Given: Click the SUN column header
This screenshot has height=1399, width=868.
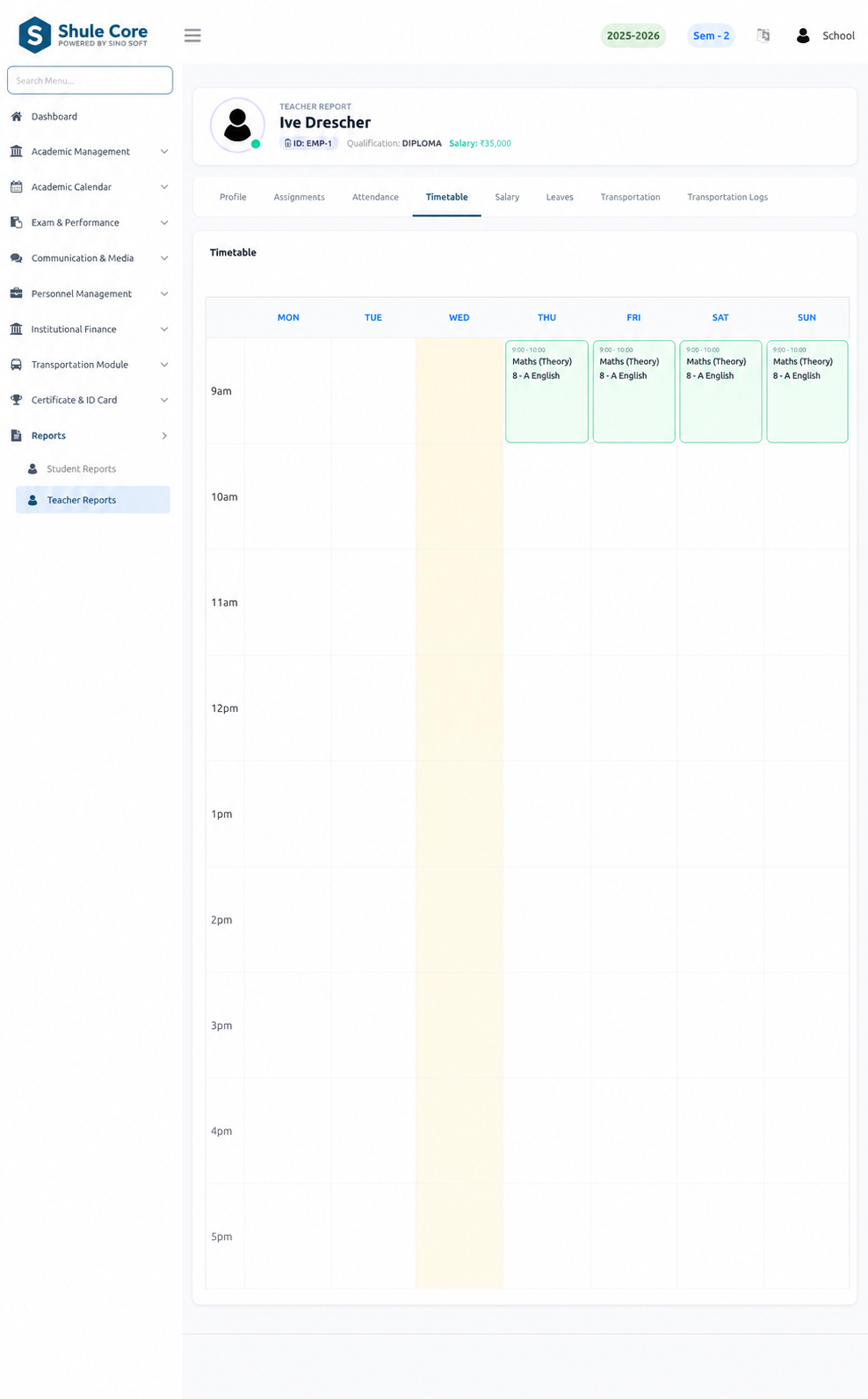Looking at the screenshot, I should coord(807,317).
